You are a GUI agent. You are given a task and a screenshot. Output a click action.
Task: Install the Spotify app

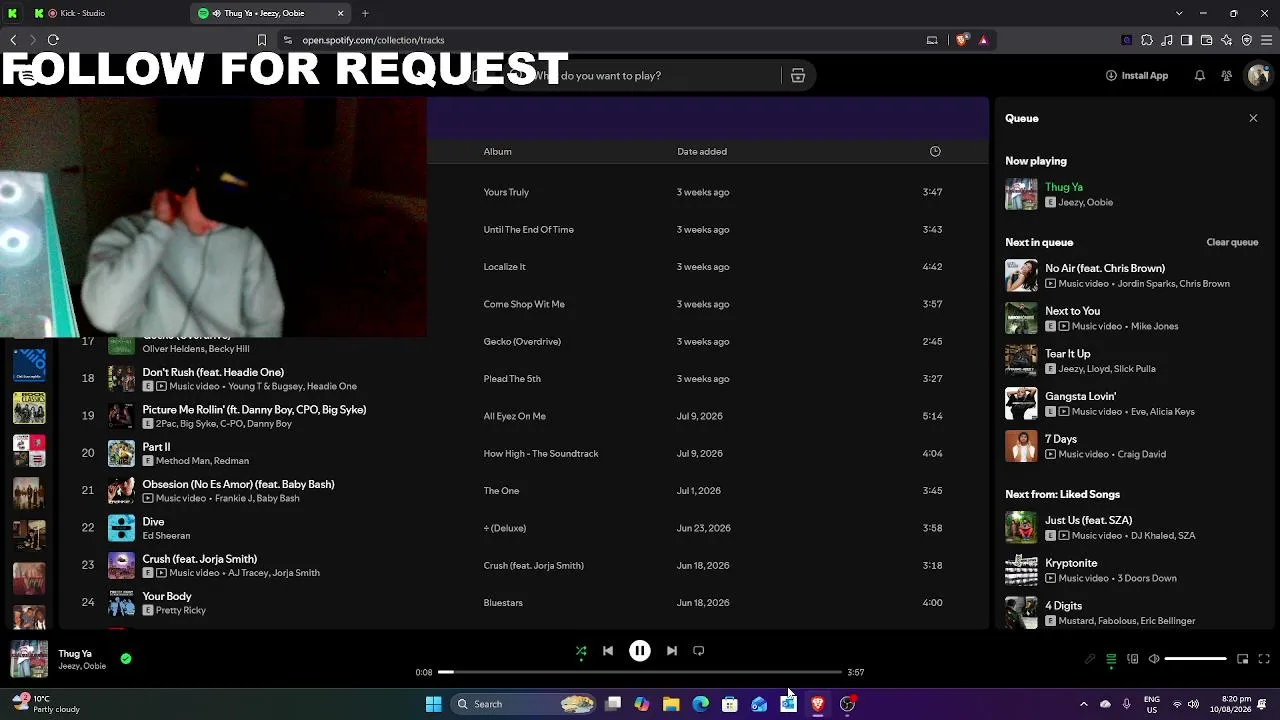[x=1137, y=76]
